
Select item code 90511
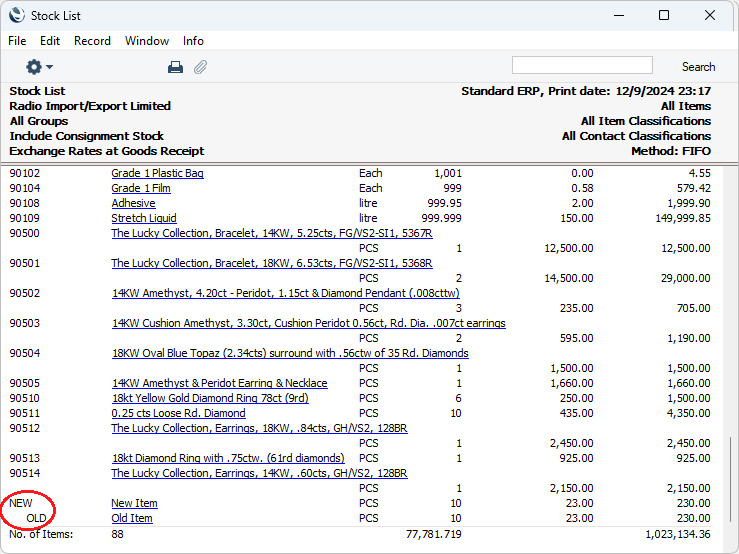[x=25, y=413]
